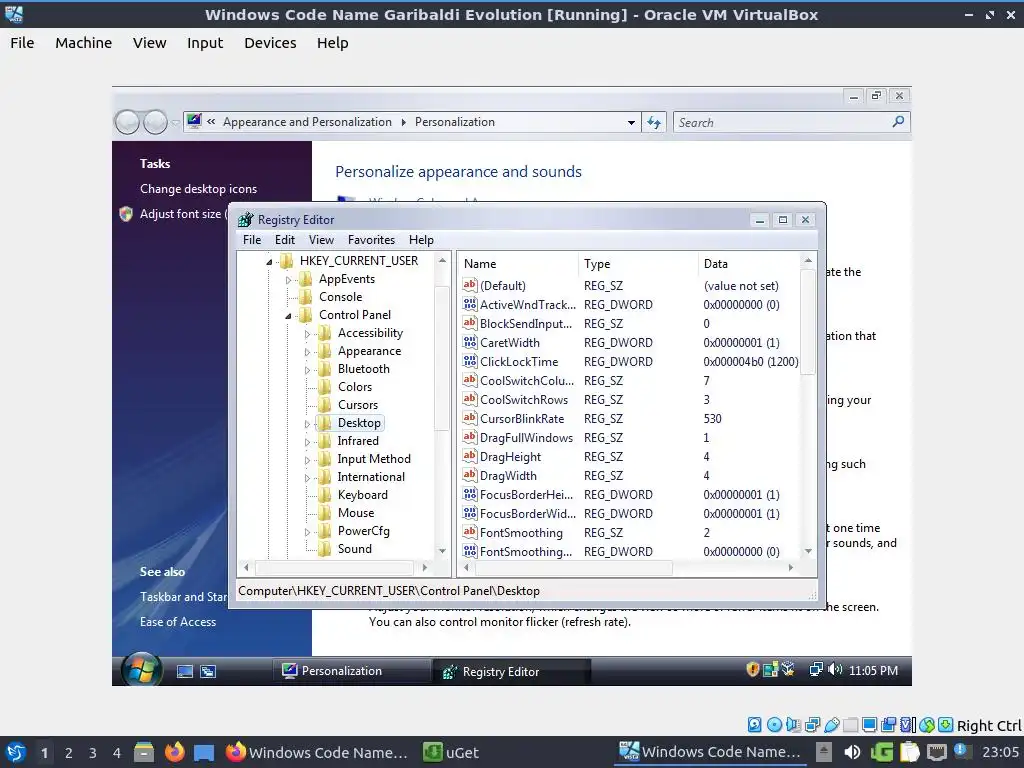Open Change desktop icons link

point(199,189)
